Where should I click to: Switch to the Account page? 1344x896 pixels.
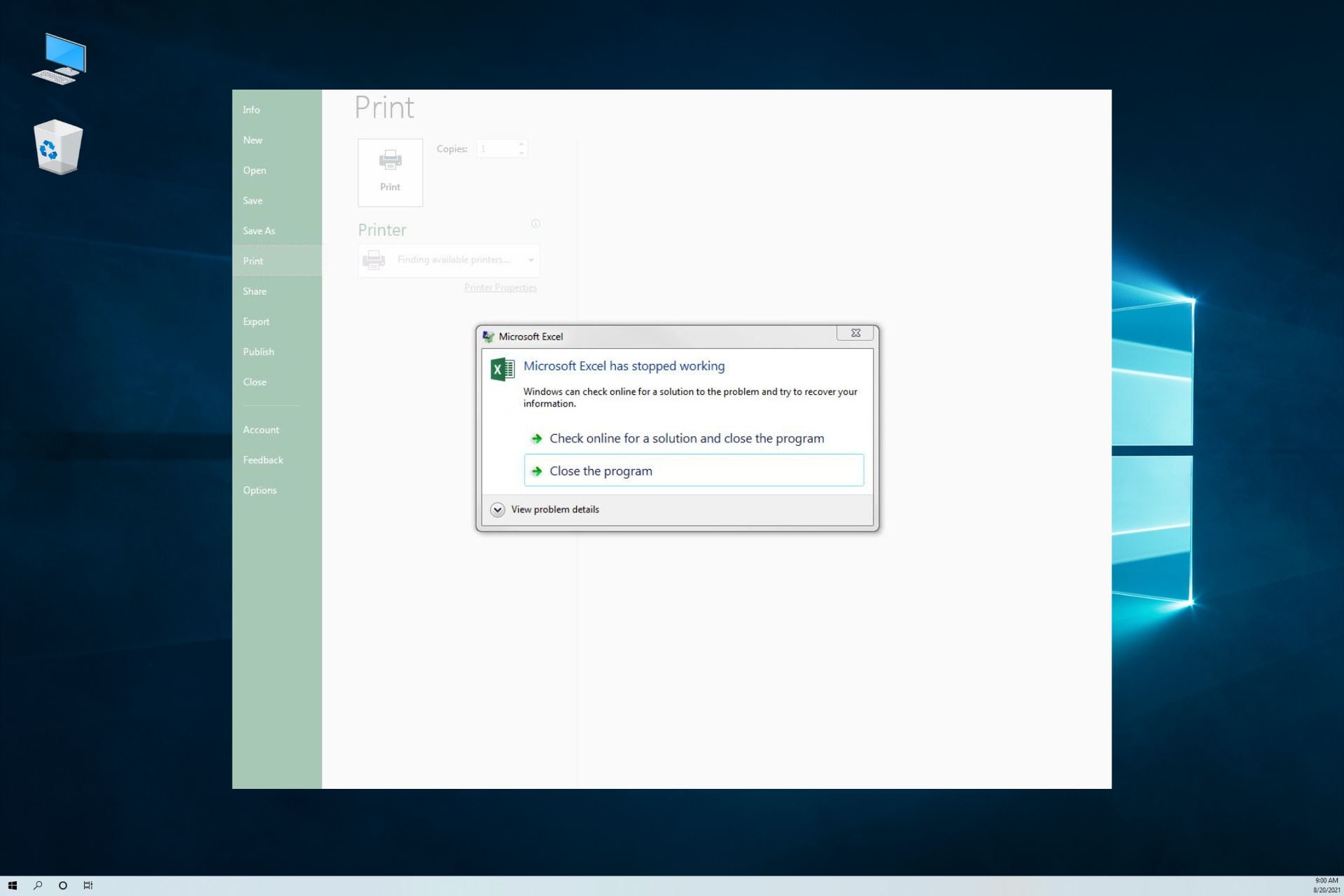[261, 430]
